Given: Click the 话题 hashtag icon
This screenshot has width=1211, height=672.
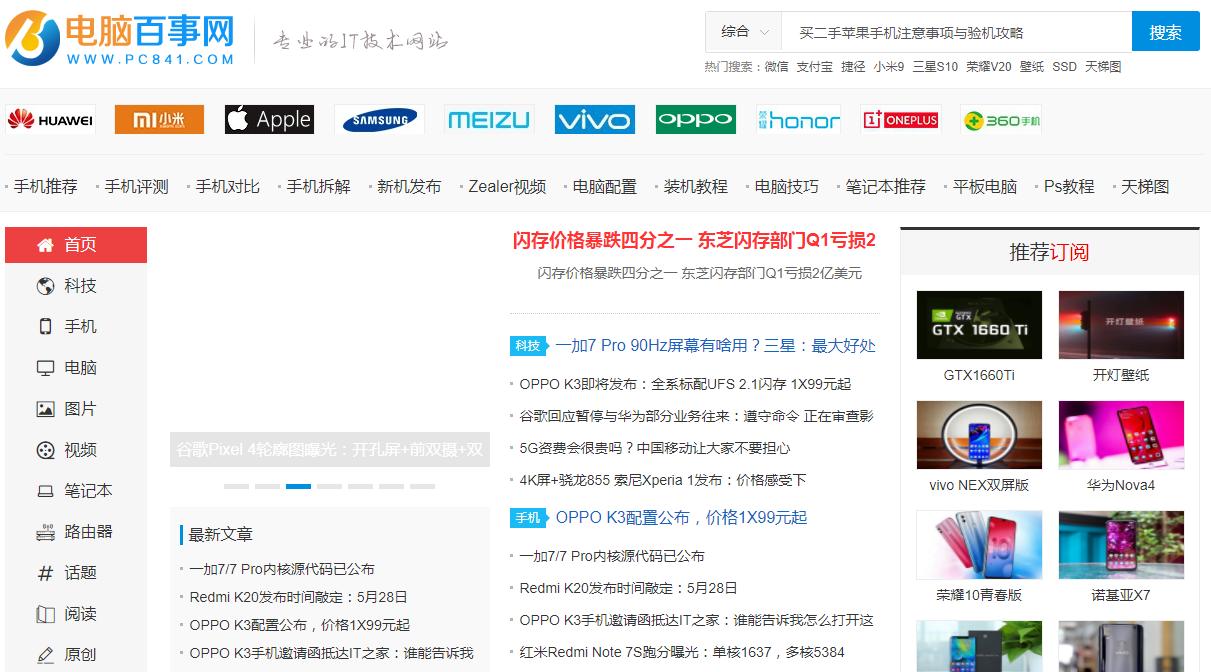Looking at the screenshot, I should tap(44, 572).
